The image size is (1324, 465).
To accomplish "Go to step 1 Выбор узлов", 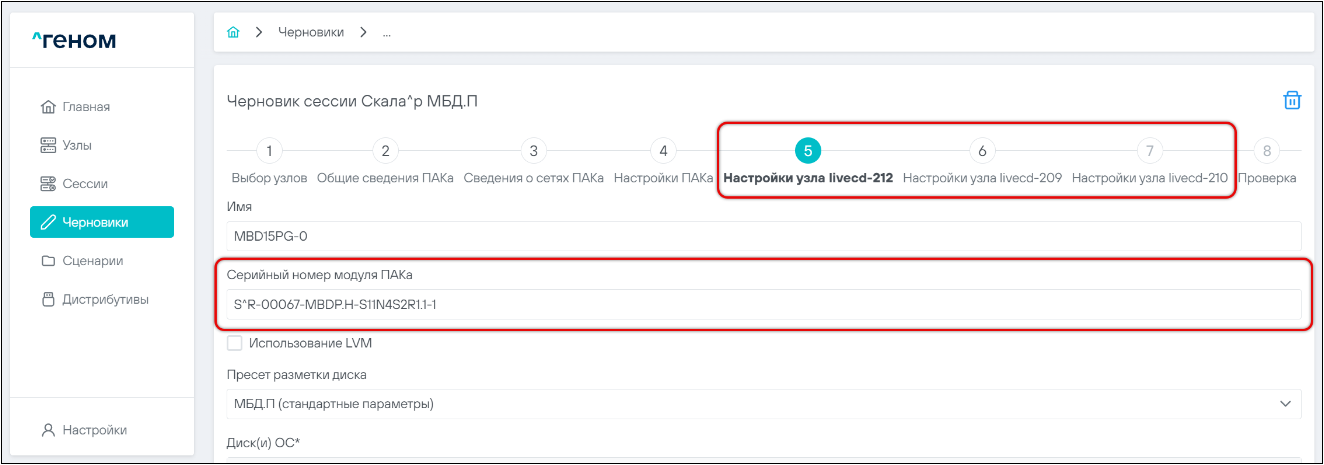I will pos(269,152).
